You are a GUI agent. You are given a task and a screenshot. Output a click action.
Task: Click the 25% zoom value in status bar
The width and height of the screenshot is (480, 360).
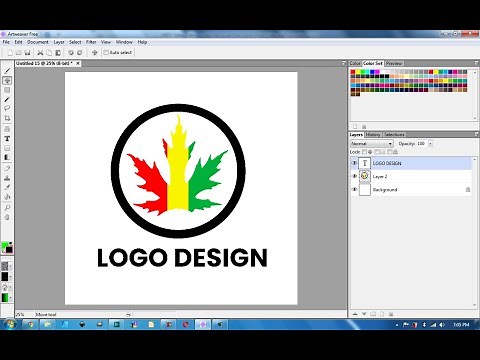point(20,314)
